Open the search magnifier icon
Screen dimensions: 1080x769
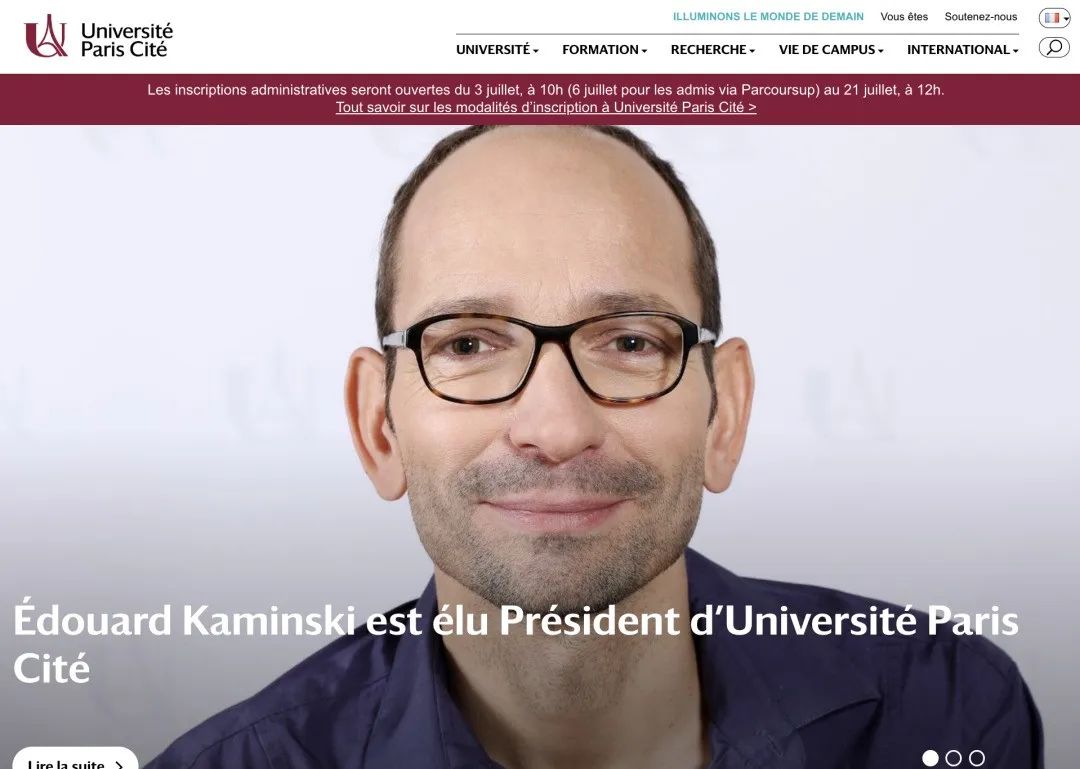tap(1054, 47)
